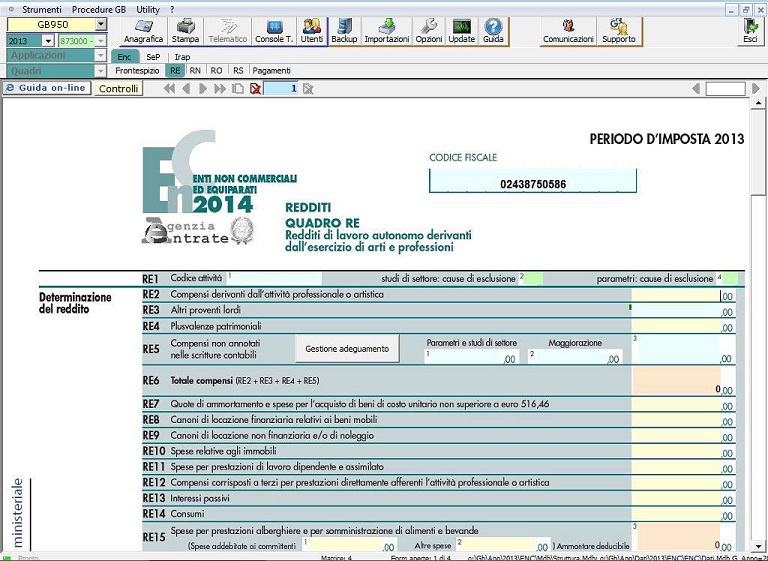The image size is (768, 561).
Task: Click RE15 Spese addebitate ai committenti field
Action: [349, 545]
